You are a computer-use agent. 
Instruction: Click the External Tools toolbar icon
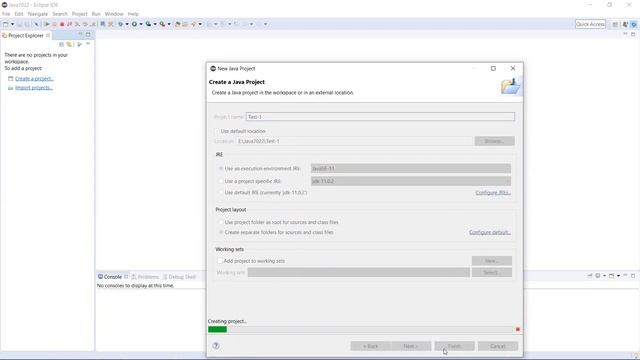pyautogui.click(x=162, y=24)
